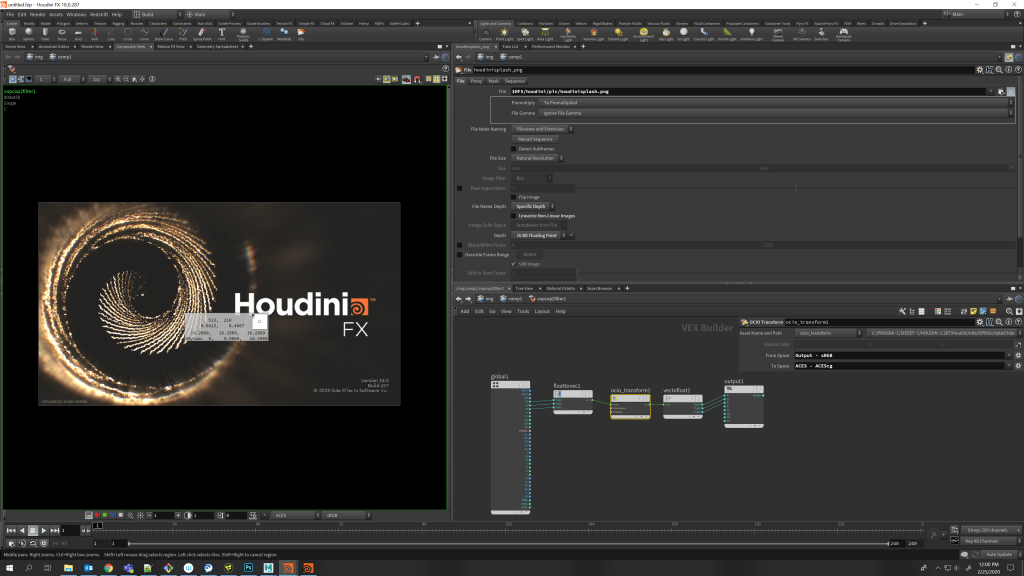Add a Sky Light from shelf
1024x576 pixels.
click(x=666, y=34)
